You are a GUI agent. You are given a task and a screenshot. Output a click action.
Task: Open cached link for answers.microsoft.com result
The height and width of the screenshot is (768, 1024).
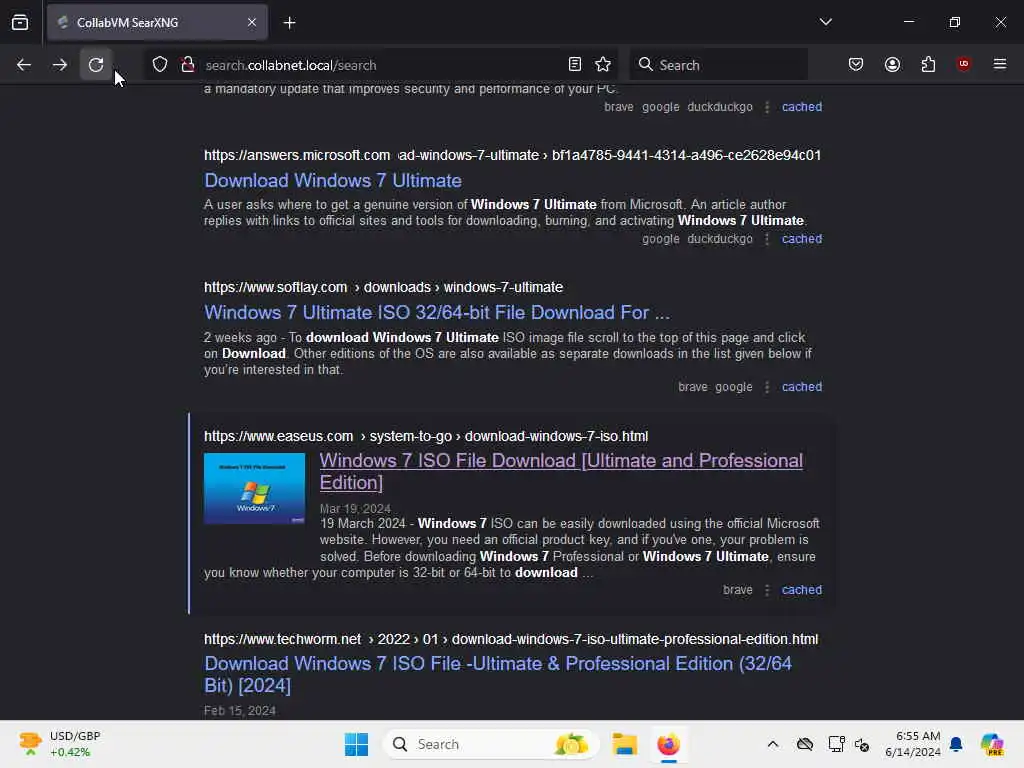(802, 239)
